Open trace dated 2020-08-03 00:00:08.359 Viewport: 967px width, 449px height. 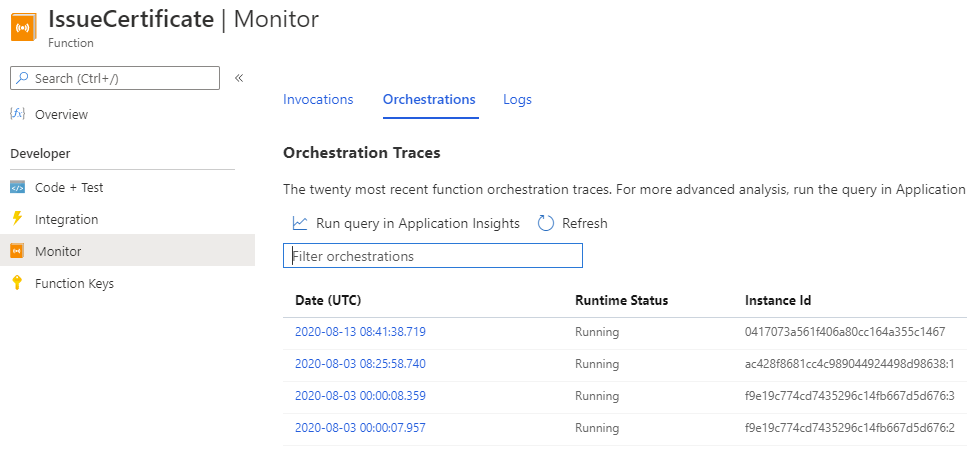[x=360, y=396]
